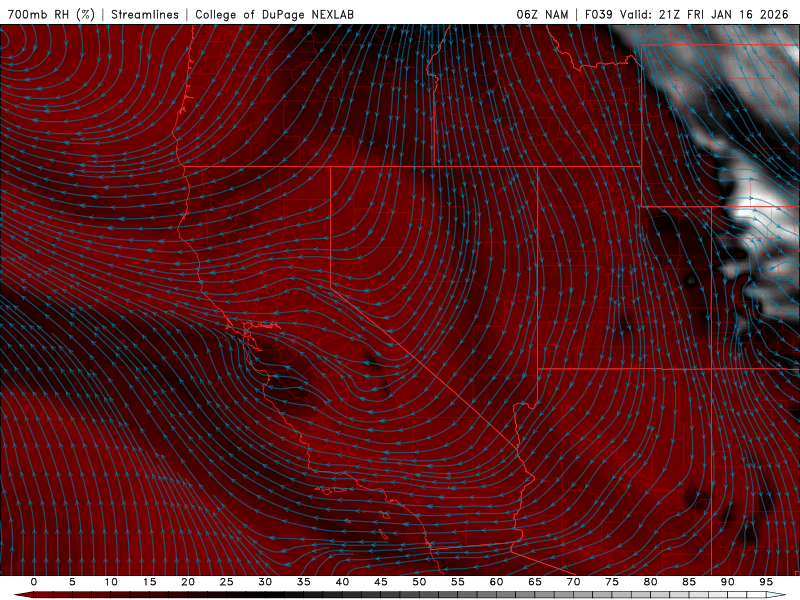The image size is (800, 600).
Task: Click the colorbar label "75"
Action: point(612,582)
